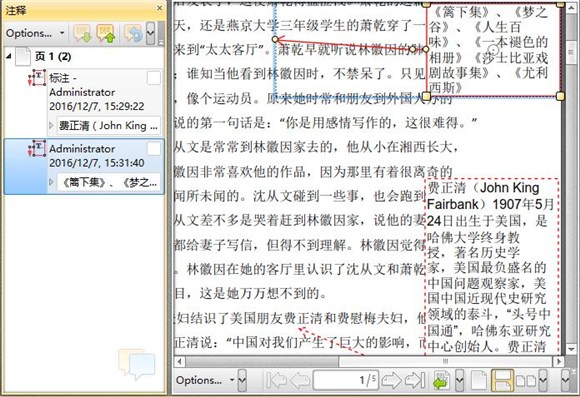580x397 pixels.
Task: Tick checkbox of the 15:31:40 comment
Action: point(154,149)
